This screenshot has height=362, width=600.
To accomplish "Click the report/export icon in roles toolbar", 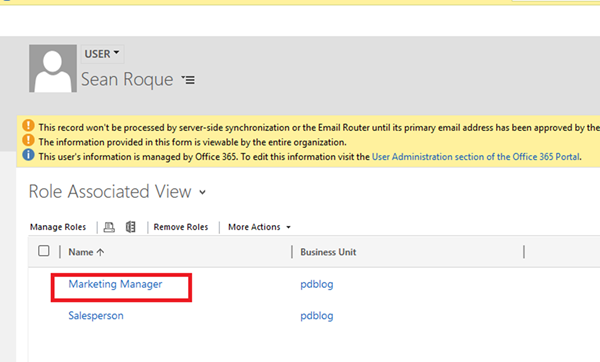I will (x=130, y=227).
